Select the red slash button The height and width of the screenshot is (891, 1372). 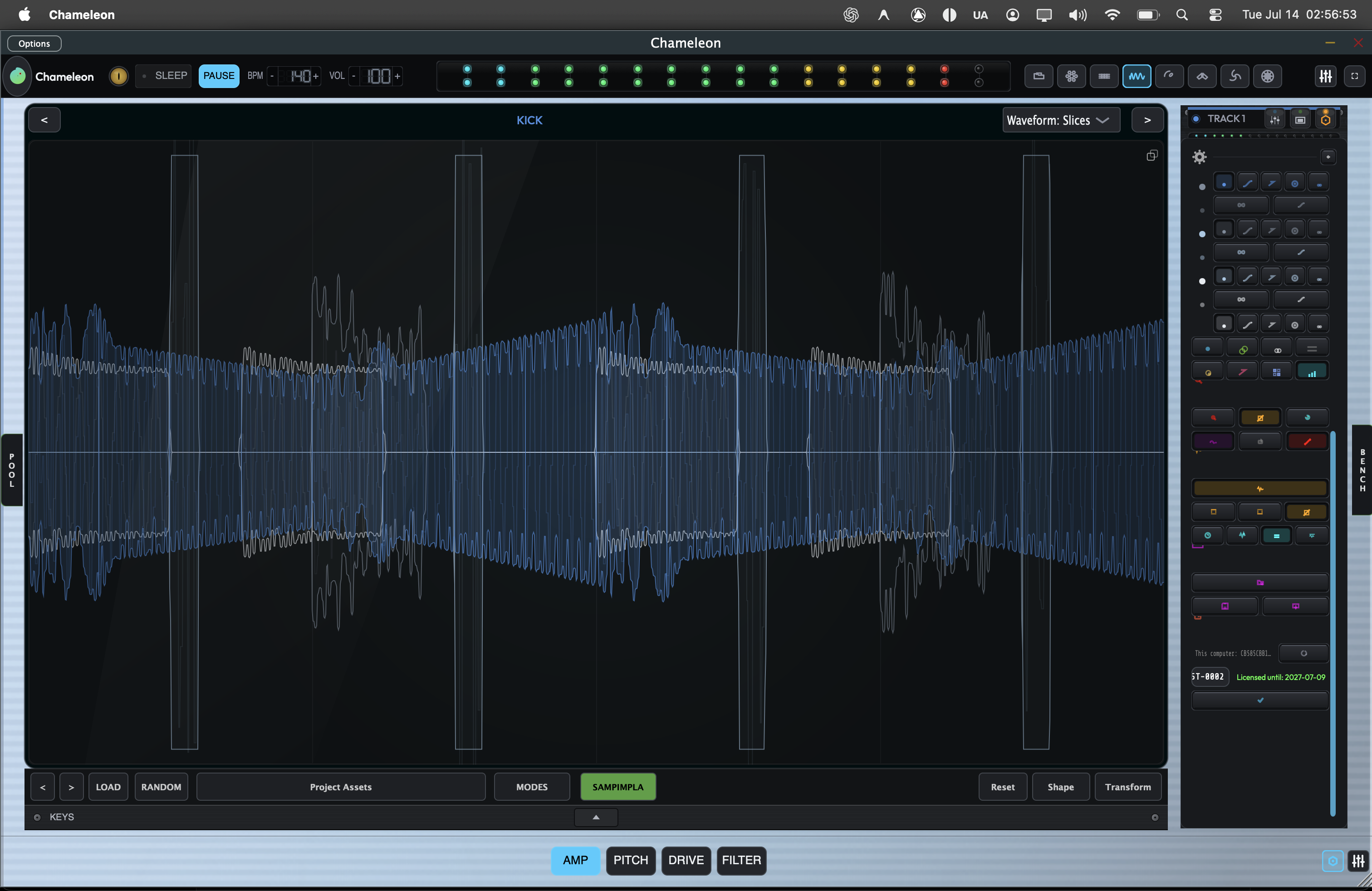coord(1307,441)
